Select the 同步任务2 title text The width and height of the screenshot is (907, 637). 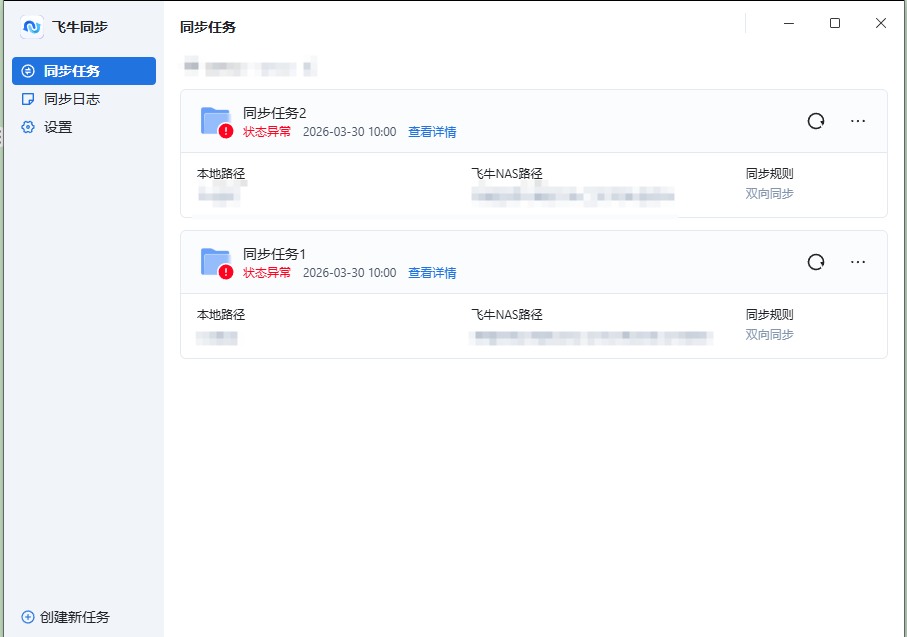[274, 113]
